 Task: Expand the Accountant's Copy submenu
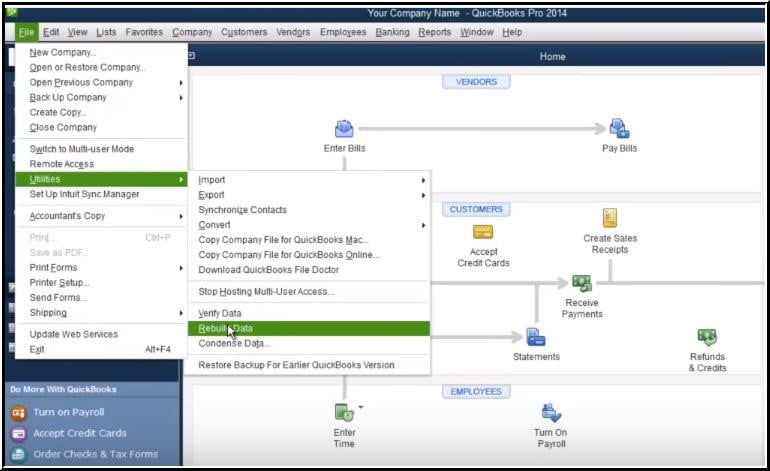pos(181,216)
